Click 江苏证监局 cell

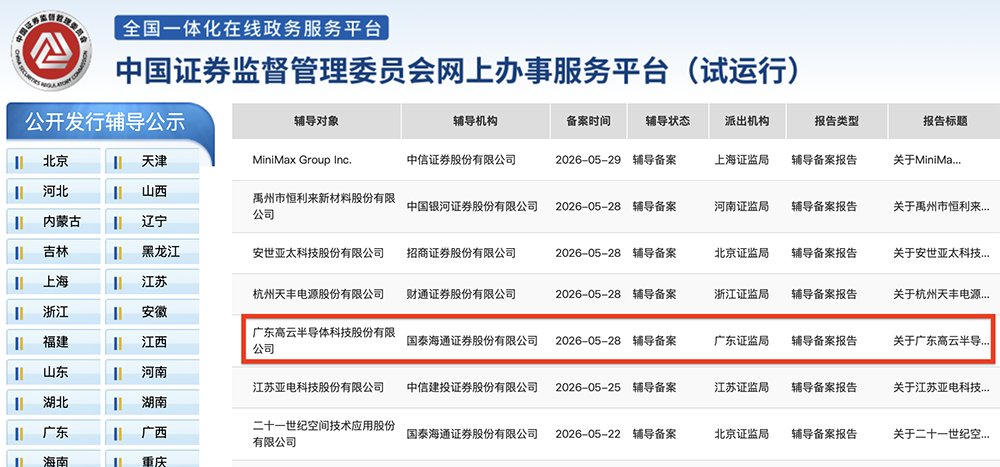point(742,387)
